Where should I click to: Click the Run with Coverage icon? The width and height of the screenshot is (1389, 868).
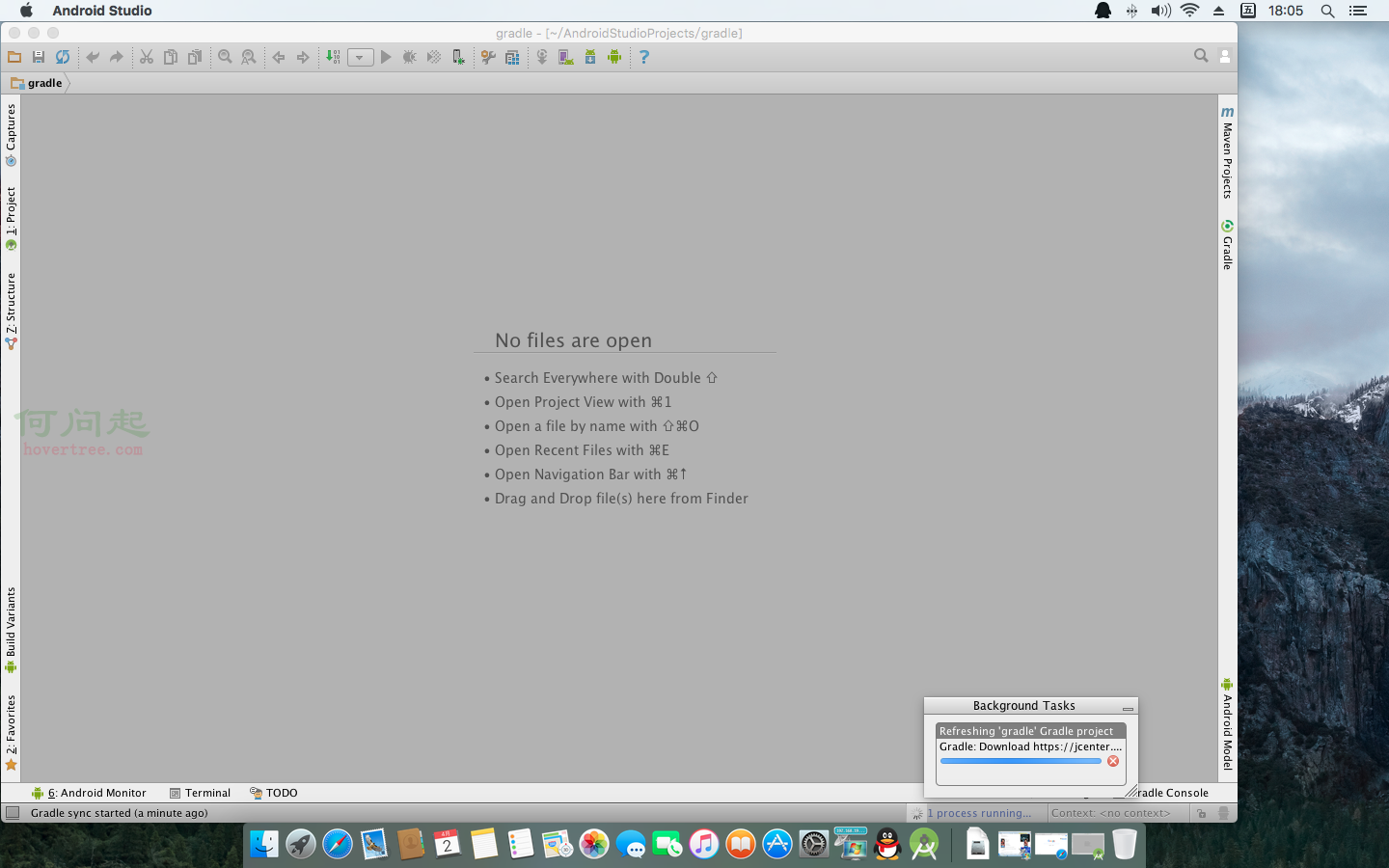434,57
